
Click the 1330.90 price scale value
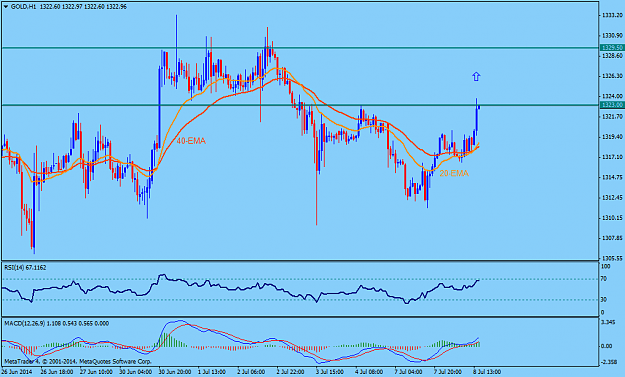(612, 35)
